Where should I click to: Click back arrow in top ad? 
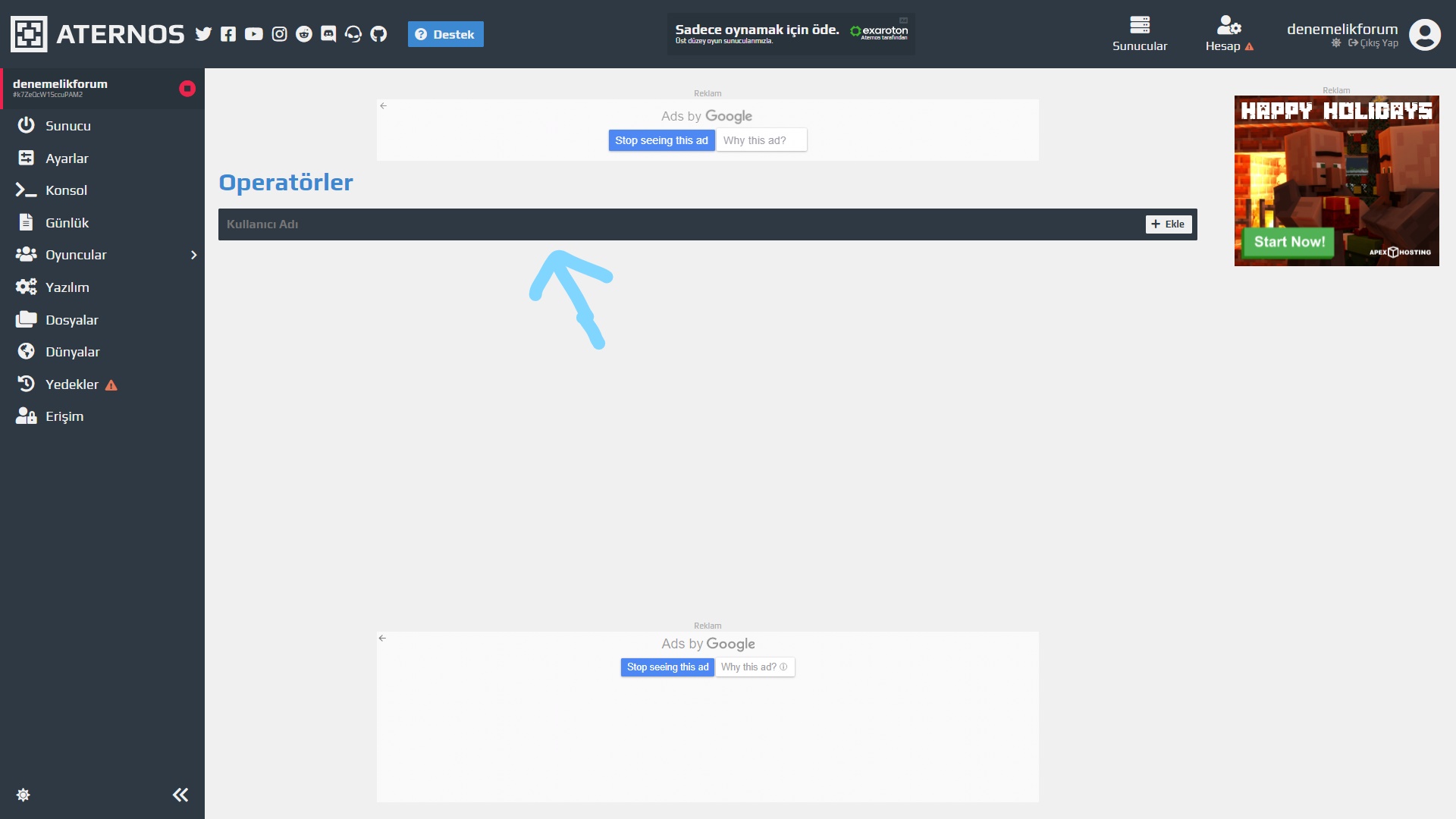384,106
